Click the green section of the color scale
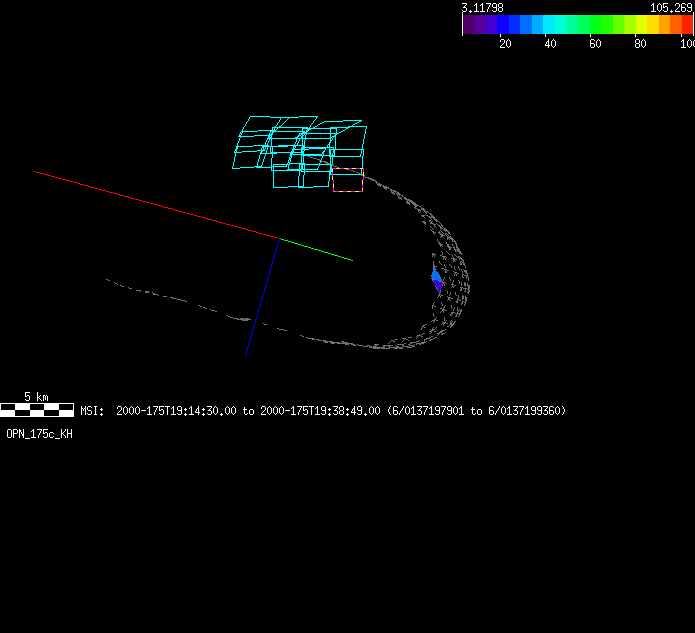The width and height of the screenshot is (695, 633). (600, 25)
